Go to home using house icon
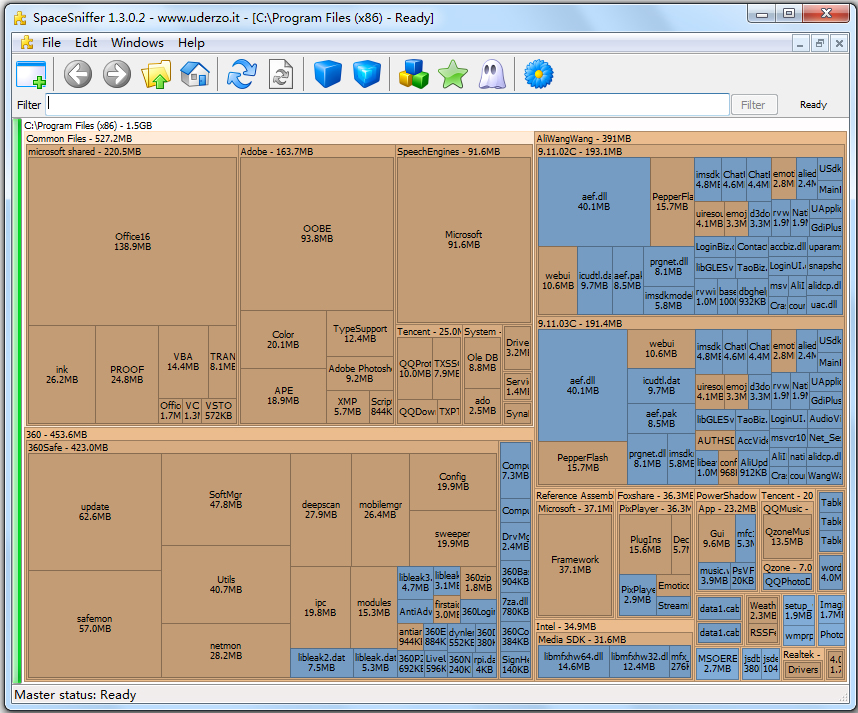Screen dimensions: 858x713 195,74
